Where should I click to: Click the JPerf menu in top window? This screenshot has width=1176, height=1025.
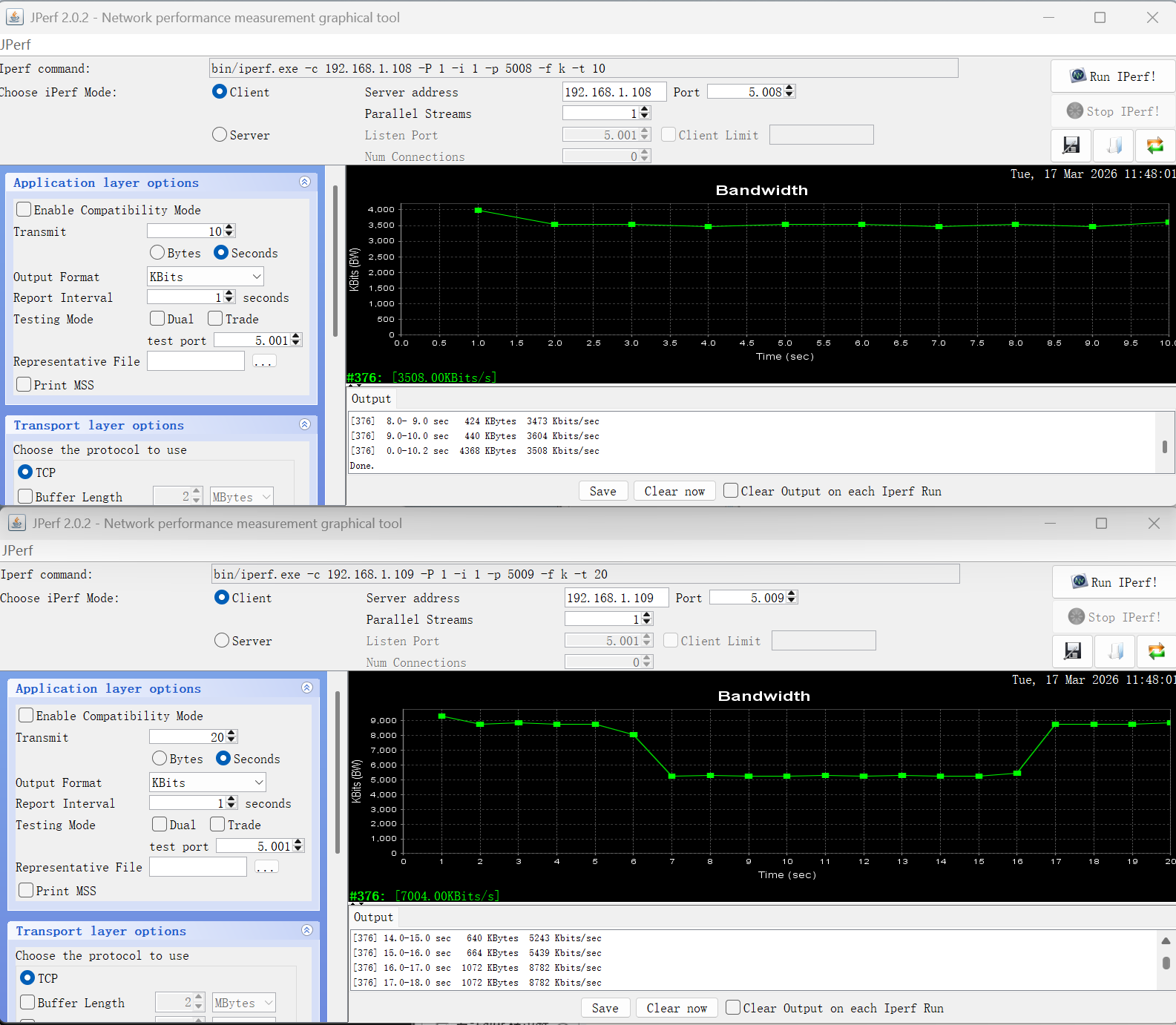tap(16, 45)
